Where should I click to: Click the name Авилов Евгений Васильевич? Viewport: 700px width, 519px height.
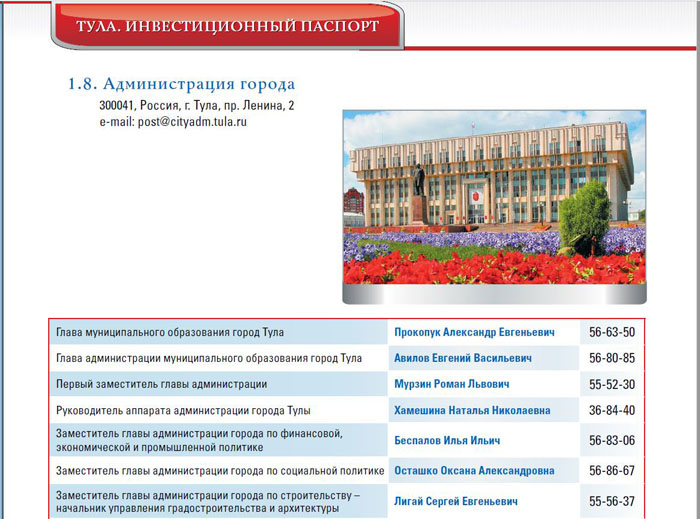pos(463,358)
